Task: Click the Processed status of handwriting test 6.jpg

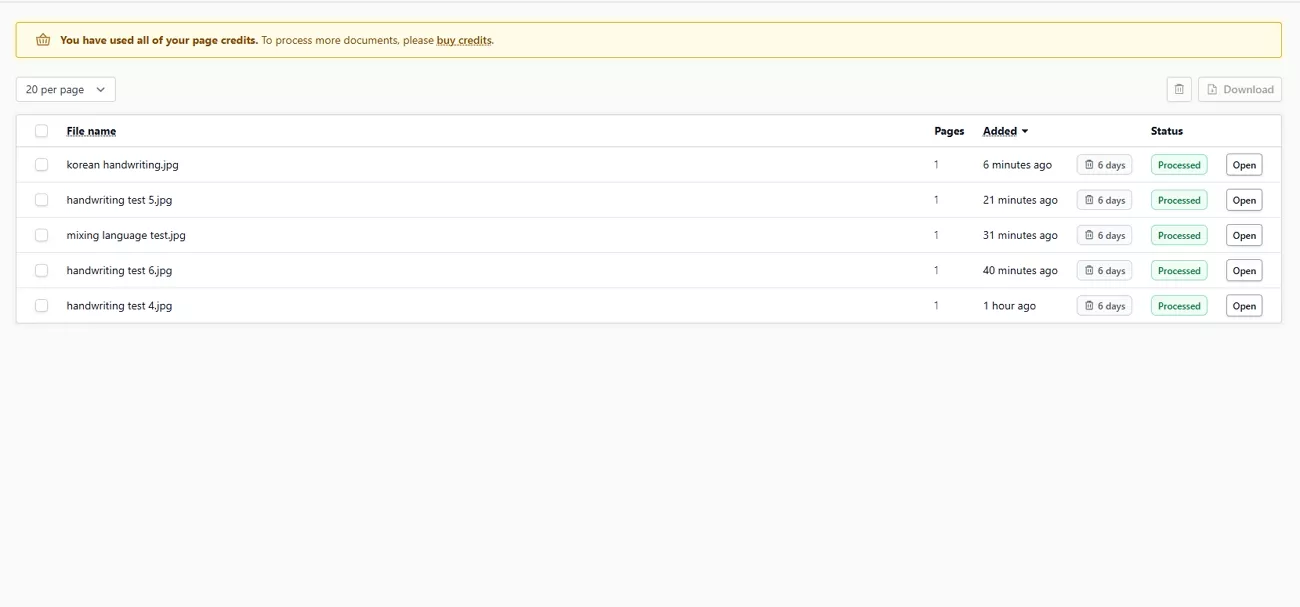Action: click(1179, 270)
